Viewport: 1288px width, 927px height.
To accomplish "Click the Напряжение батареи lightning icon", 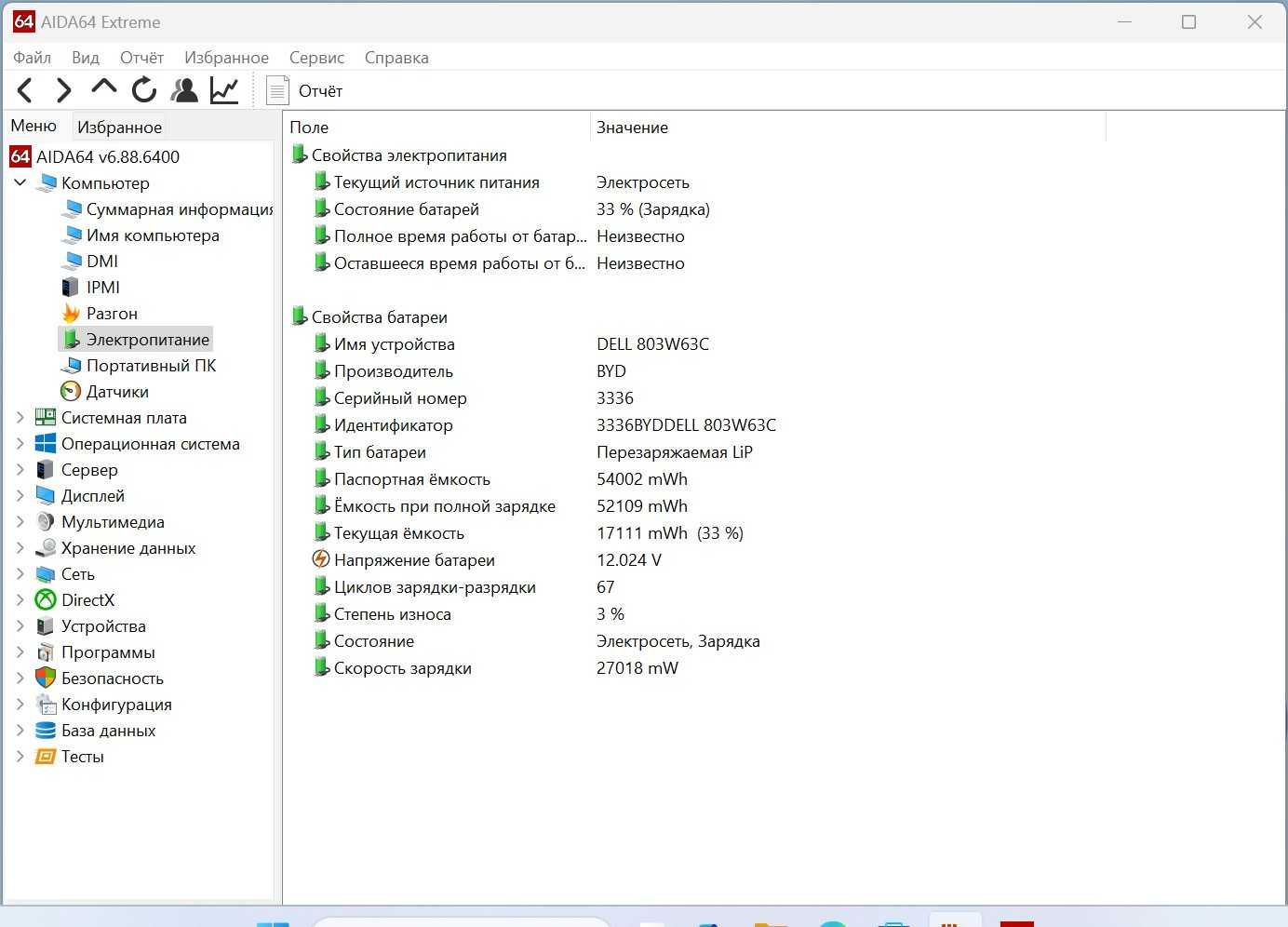I will (x=321, y=559).
